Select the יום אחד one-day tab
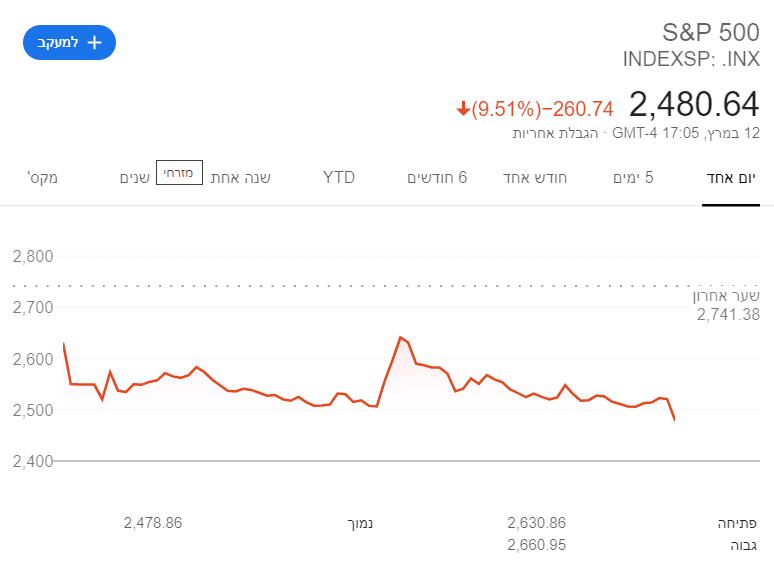The height and width of the screenshot is (566, 774). [x=731, y=178]
